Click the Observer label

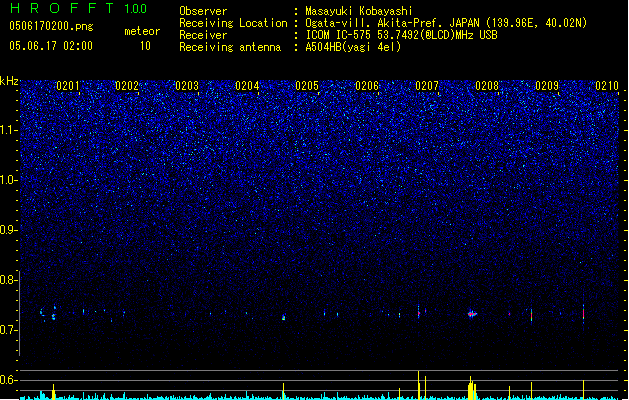[x=203, y=11]
